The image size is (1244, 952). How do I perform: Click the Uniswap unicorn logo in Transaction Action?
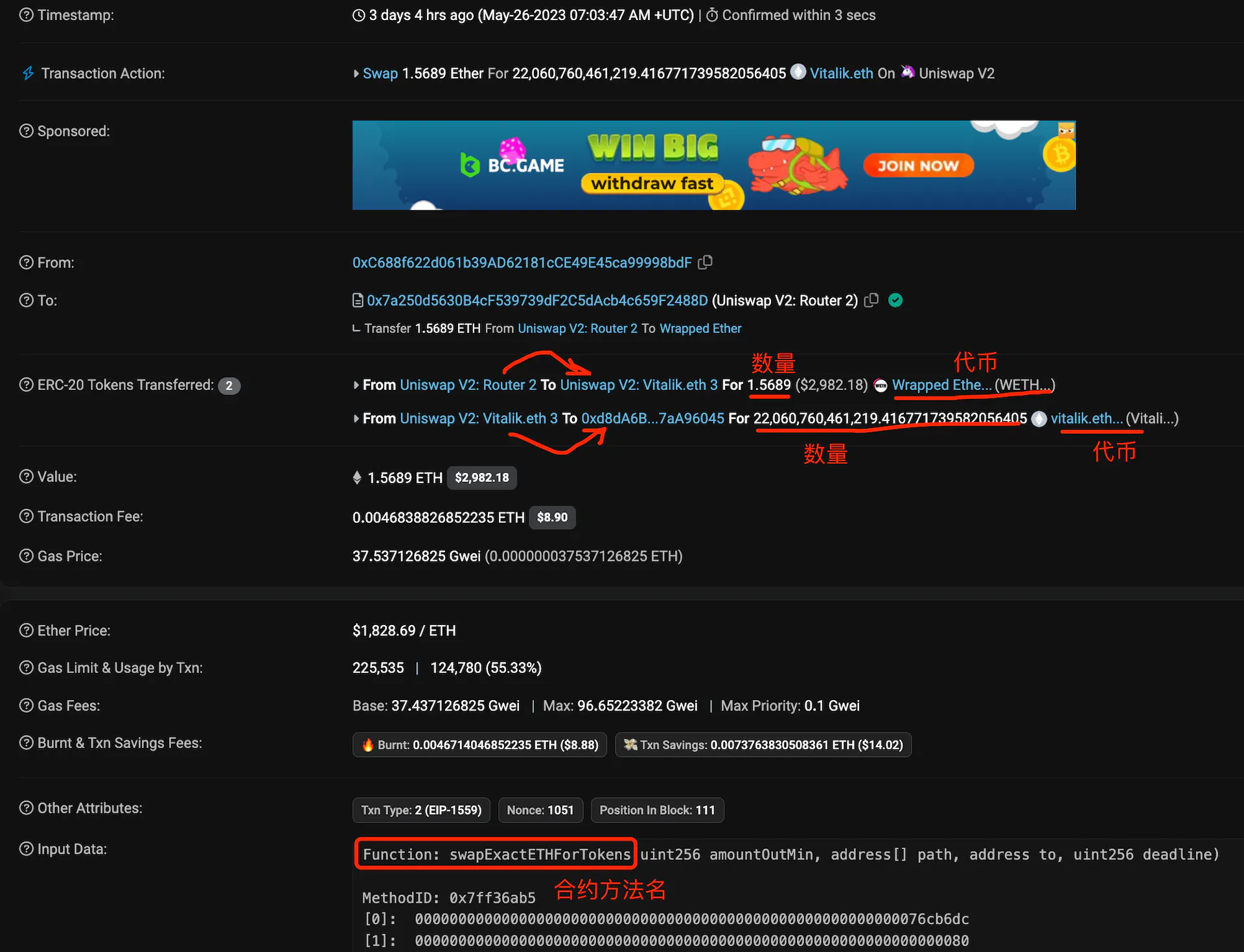pos(908,72)
